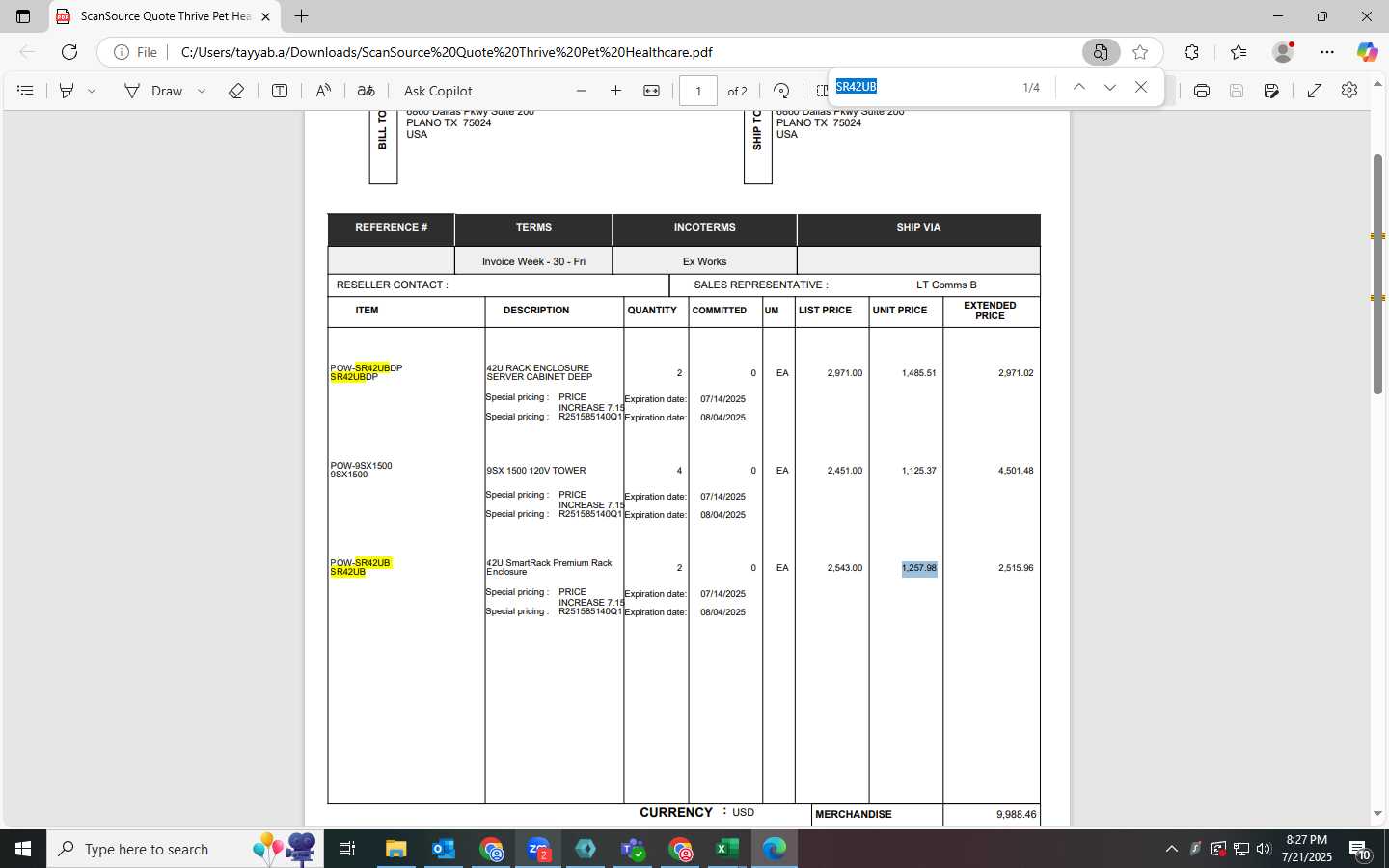Zoom out the PDF
Image resolution: width=1389 pixels, height=868 pixels.
(x=582, y=91)
